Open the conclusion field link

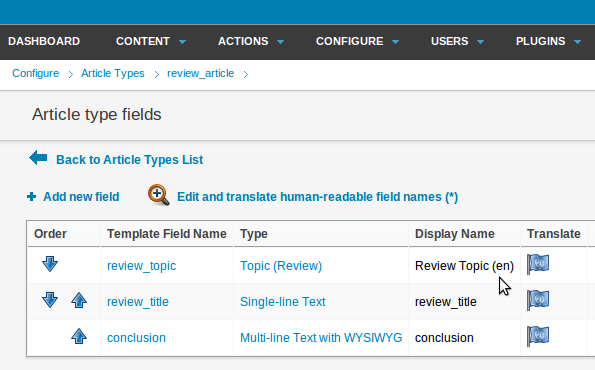point(136,338)
